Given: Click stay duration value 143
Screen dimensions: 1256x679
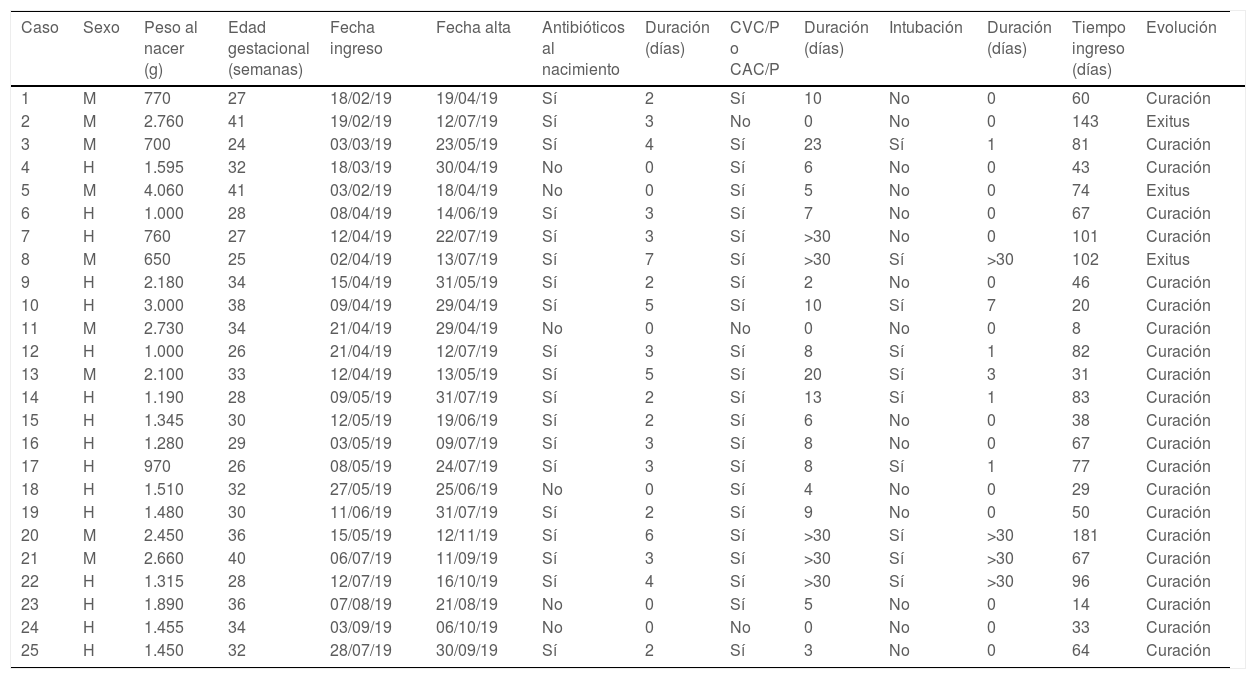Looking at the screenshot, I should pos(1084,122).
